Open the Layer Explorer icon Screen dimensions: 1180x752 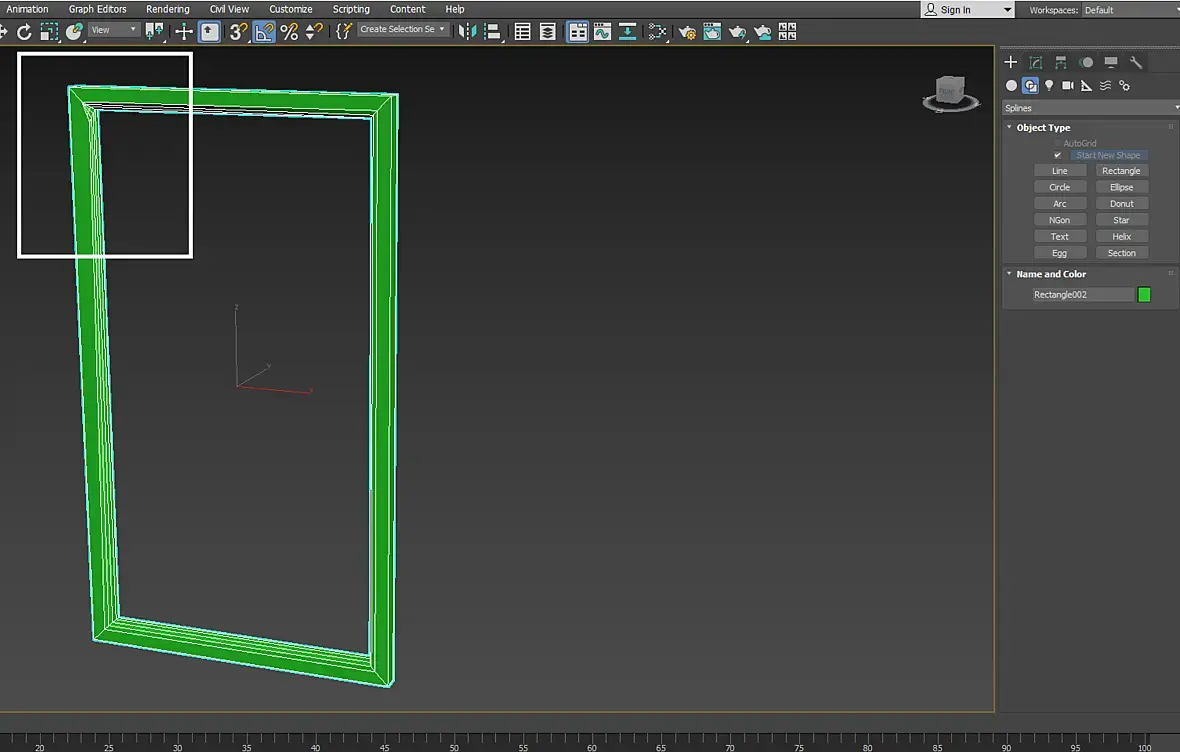(548, 32)
